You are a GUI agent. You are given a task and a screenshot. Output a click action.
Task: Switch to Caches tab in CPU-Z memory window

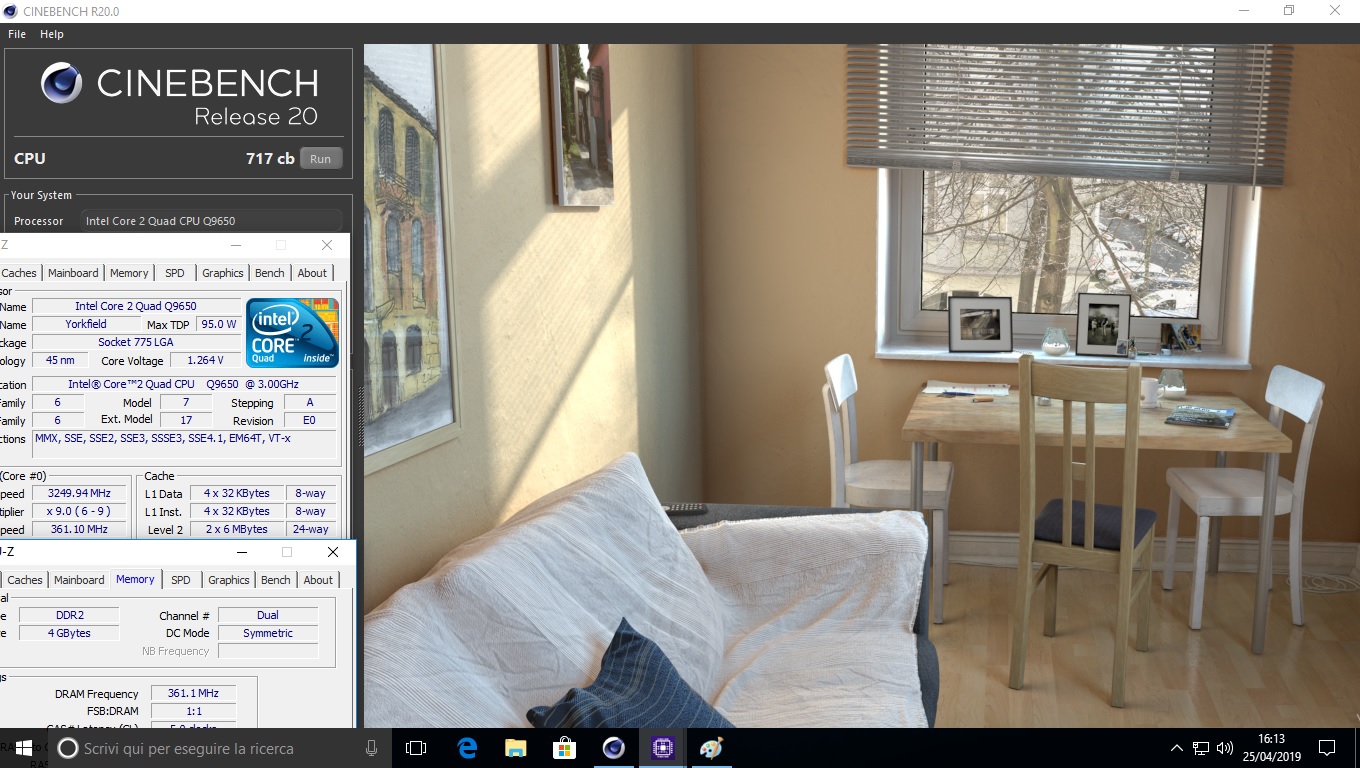(25, 580)
